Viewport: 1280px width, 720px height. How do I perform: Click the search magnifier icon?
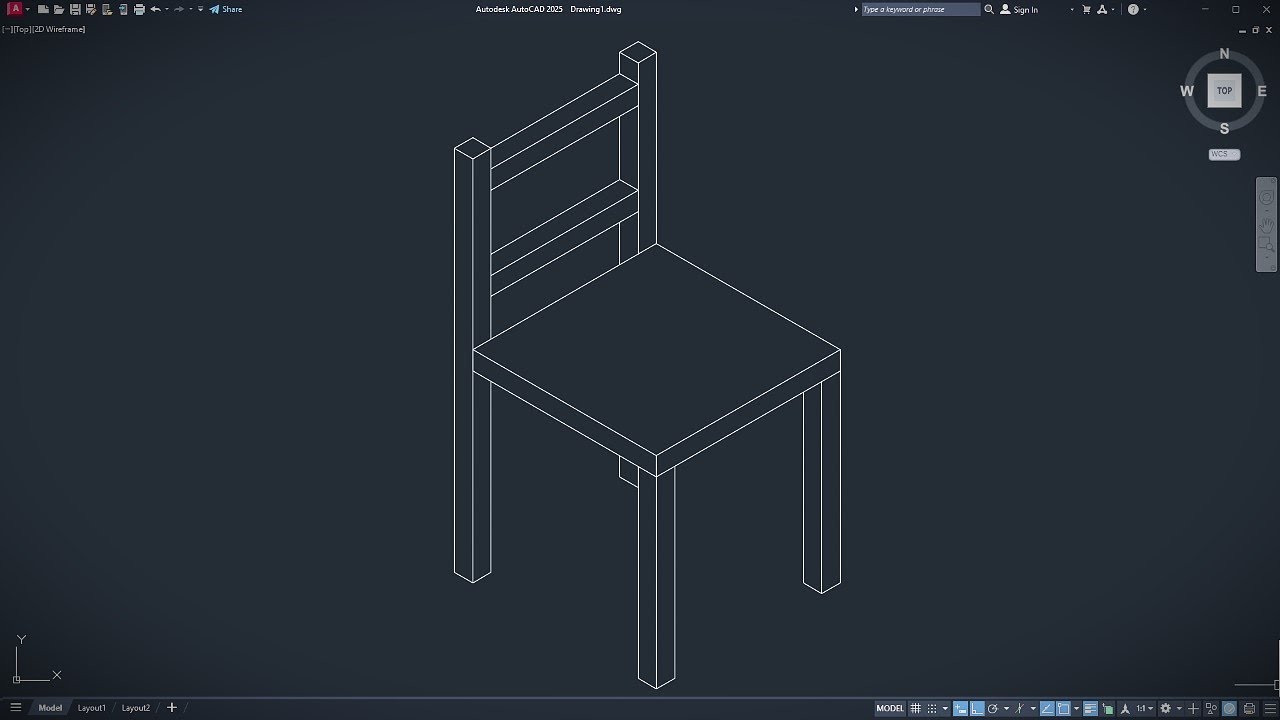tap(989, 9)
